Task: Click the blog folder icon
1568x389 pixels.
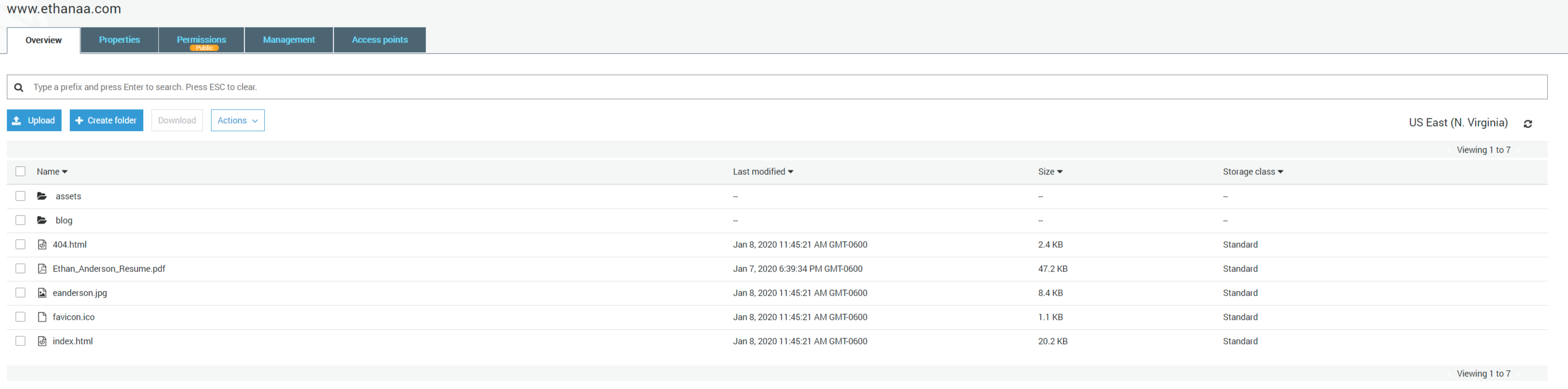Action: point(42,221)
